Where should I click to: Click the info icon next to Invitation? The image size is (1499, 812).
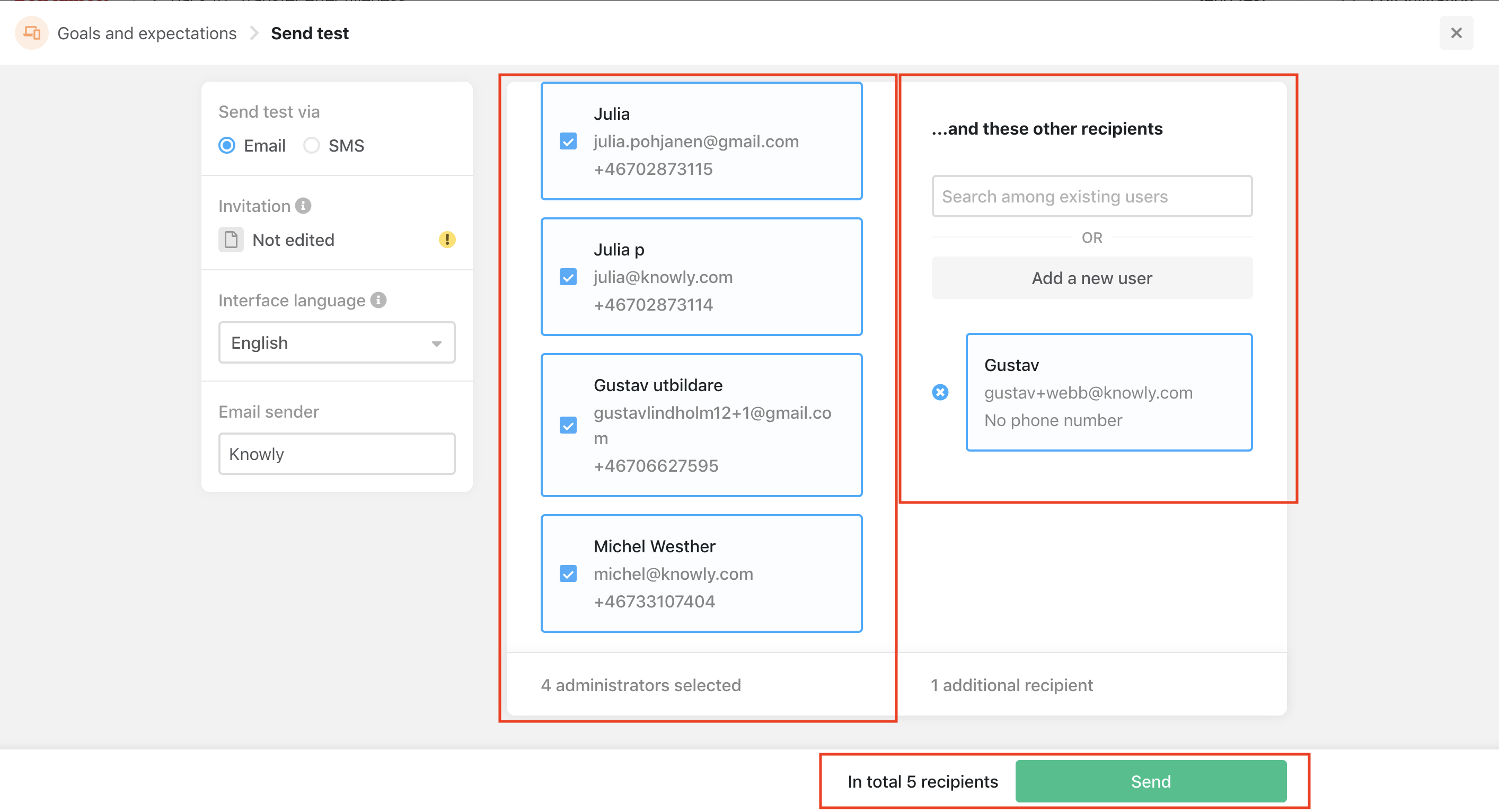pos(303,206)
